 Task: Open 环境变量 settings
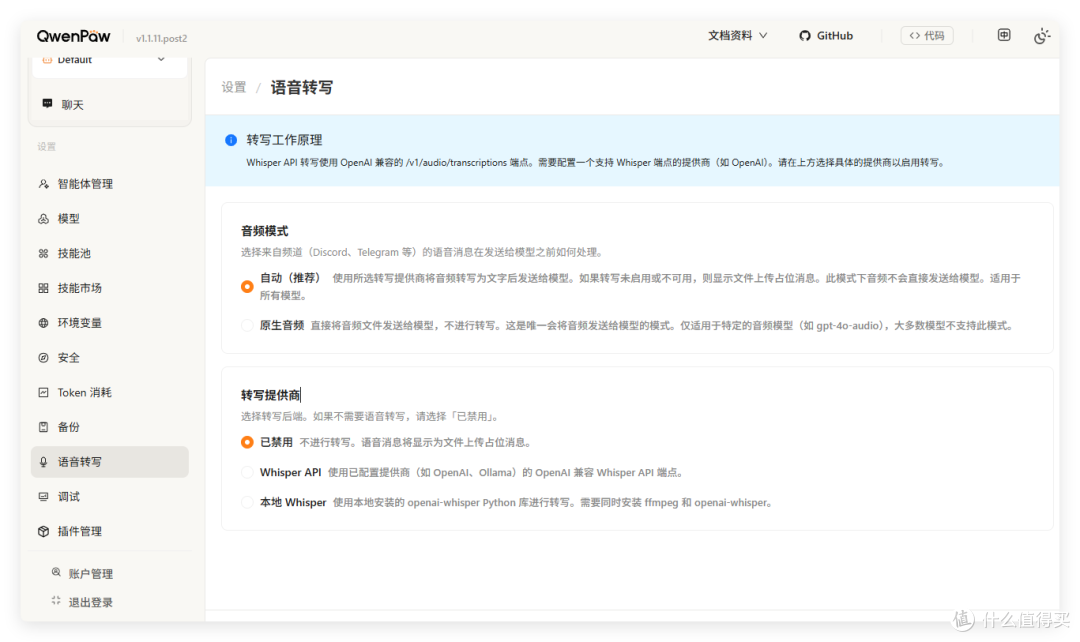tap(110, 323)
